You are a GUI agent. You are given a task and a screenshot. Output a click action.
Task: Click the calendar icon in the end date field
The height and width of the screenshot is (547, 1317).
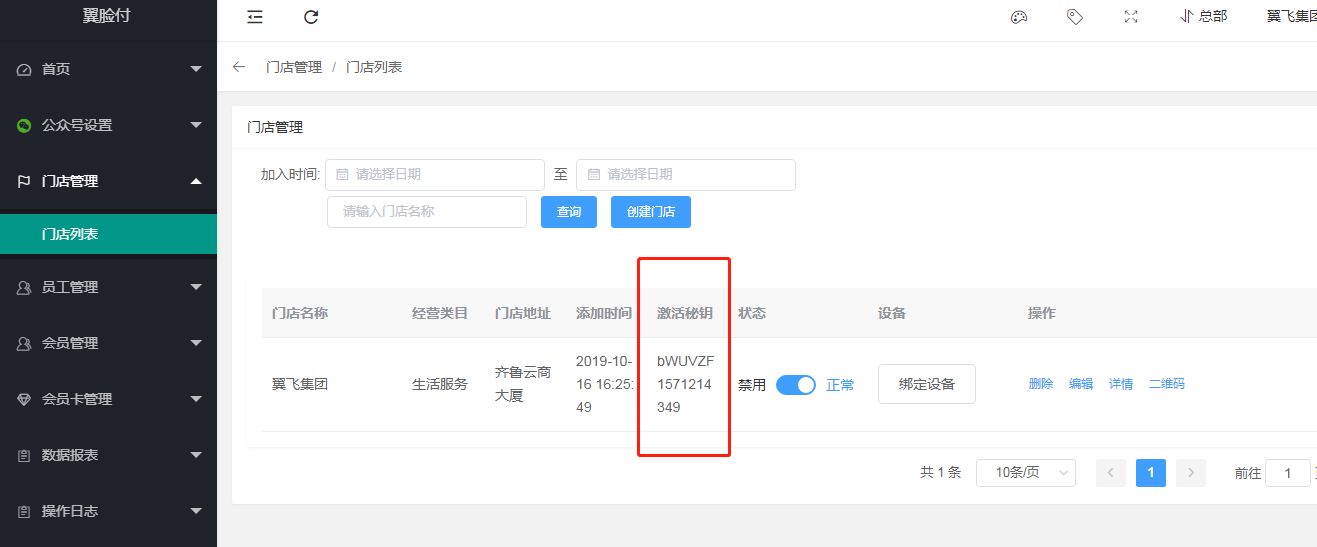[x=594, y=174]
